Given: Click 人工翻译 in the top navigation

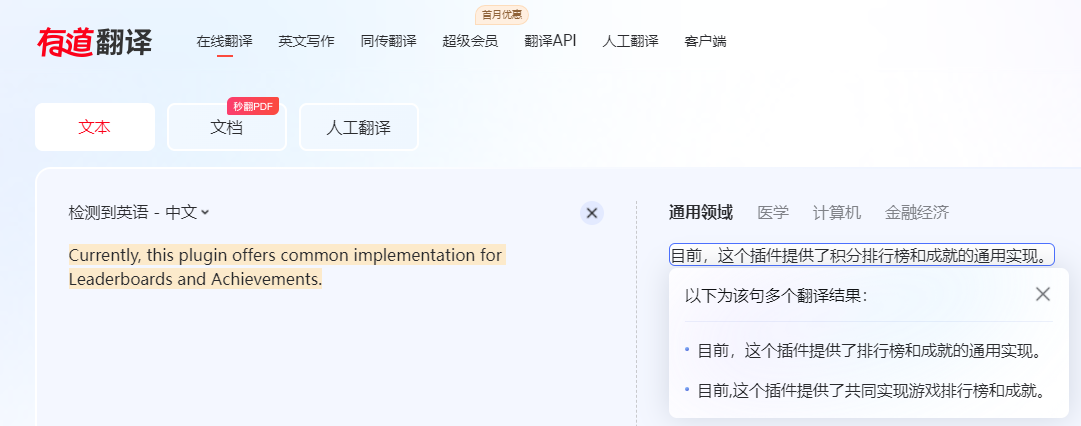Looking at the screenshot, I should [x=630, y=41].
